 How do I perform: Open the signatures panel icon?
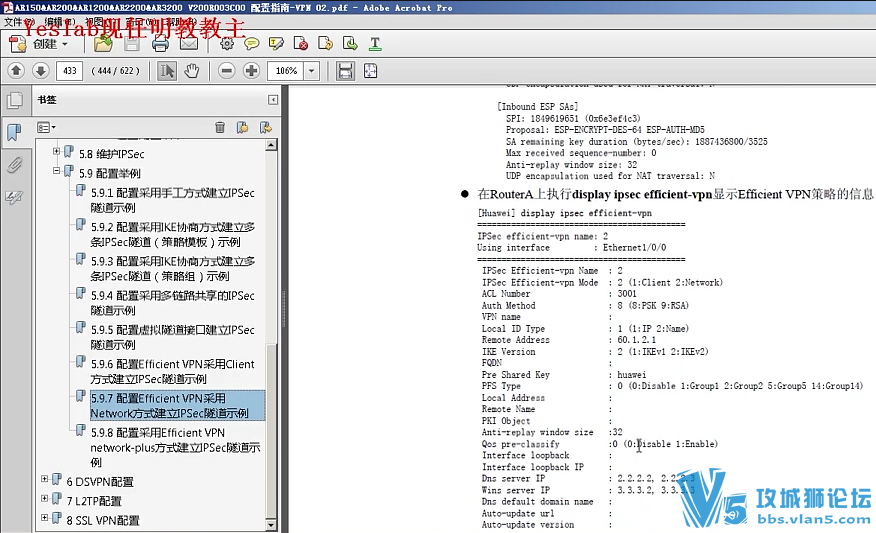[14, 197]
